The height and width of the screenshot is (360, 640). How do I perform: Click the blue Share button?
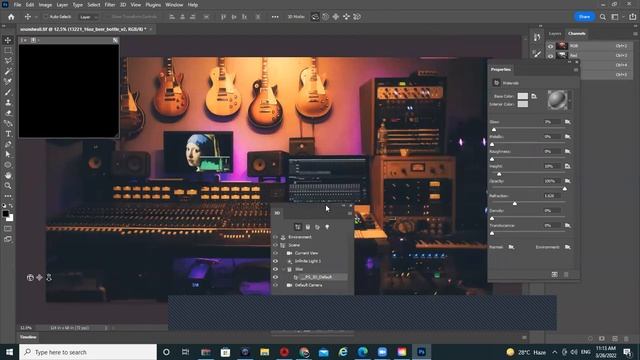click(x=584, y=17)
